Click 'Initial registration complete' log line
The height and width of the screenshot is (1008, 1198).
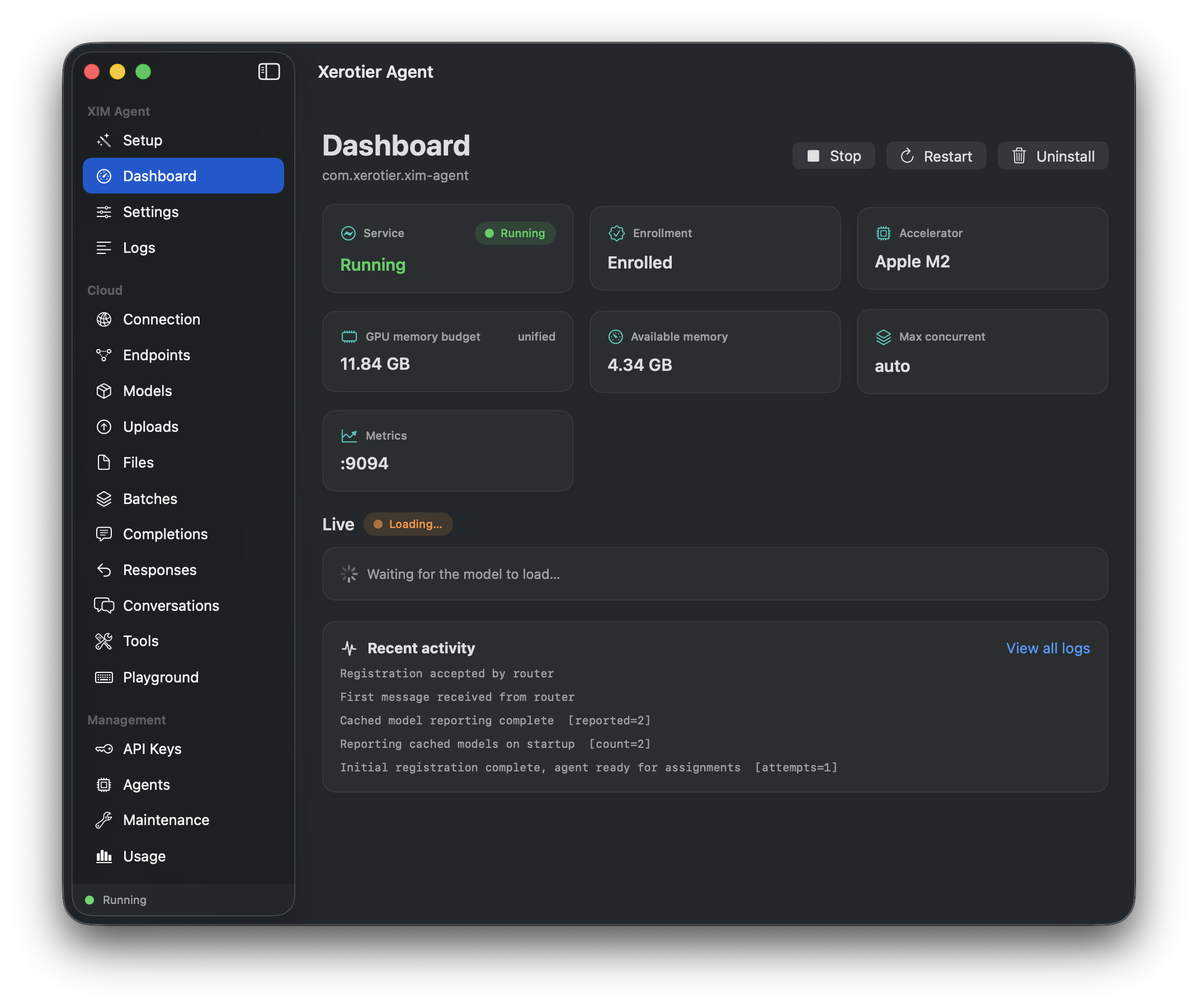[x=588, y=767]
